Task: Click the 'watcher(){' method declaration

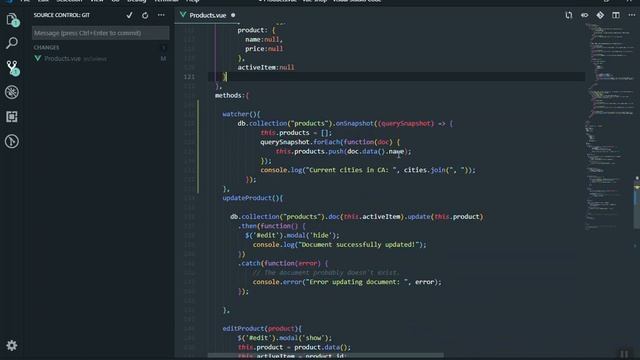Action: coord(241,114)
